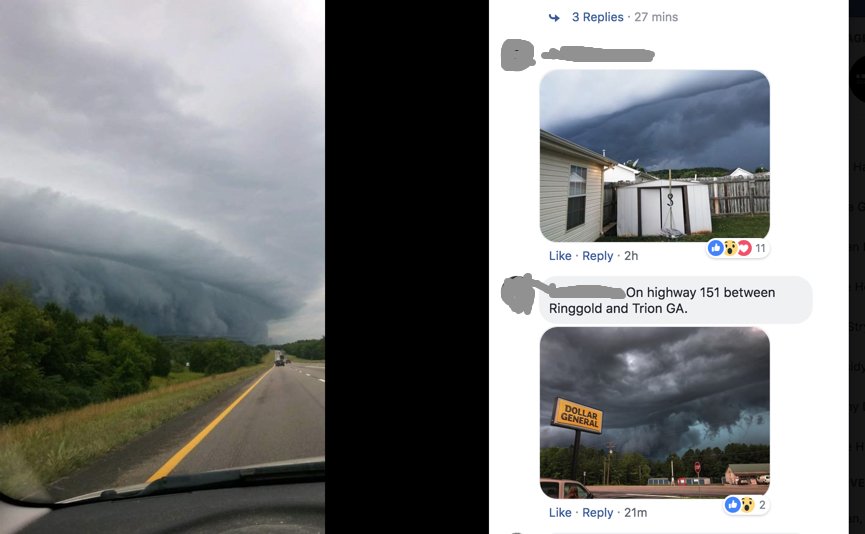The height and width of the screenshot is (534, 865).
Task: Click the blurred avatar beside the highway 151 comment
Action: tap(517, 295)
